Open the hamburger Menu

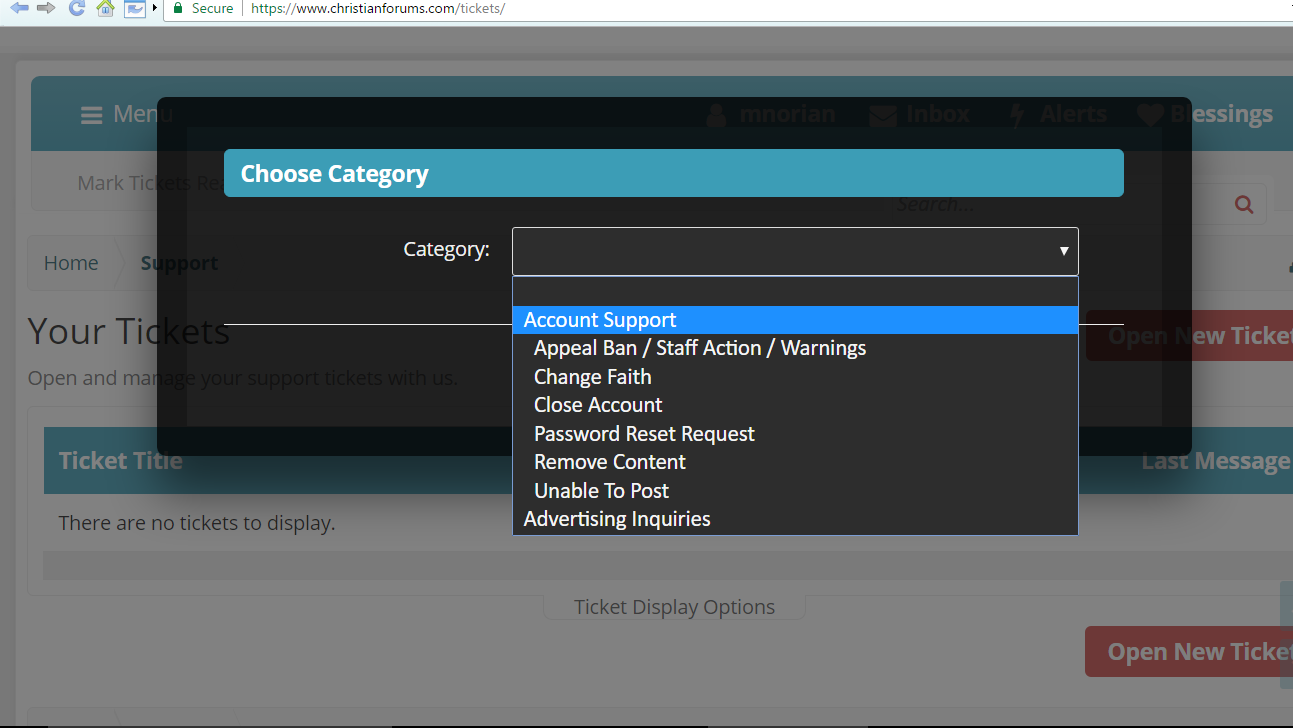coord(126,114)
